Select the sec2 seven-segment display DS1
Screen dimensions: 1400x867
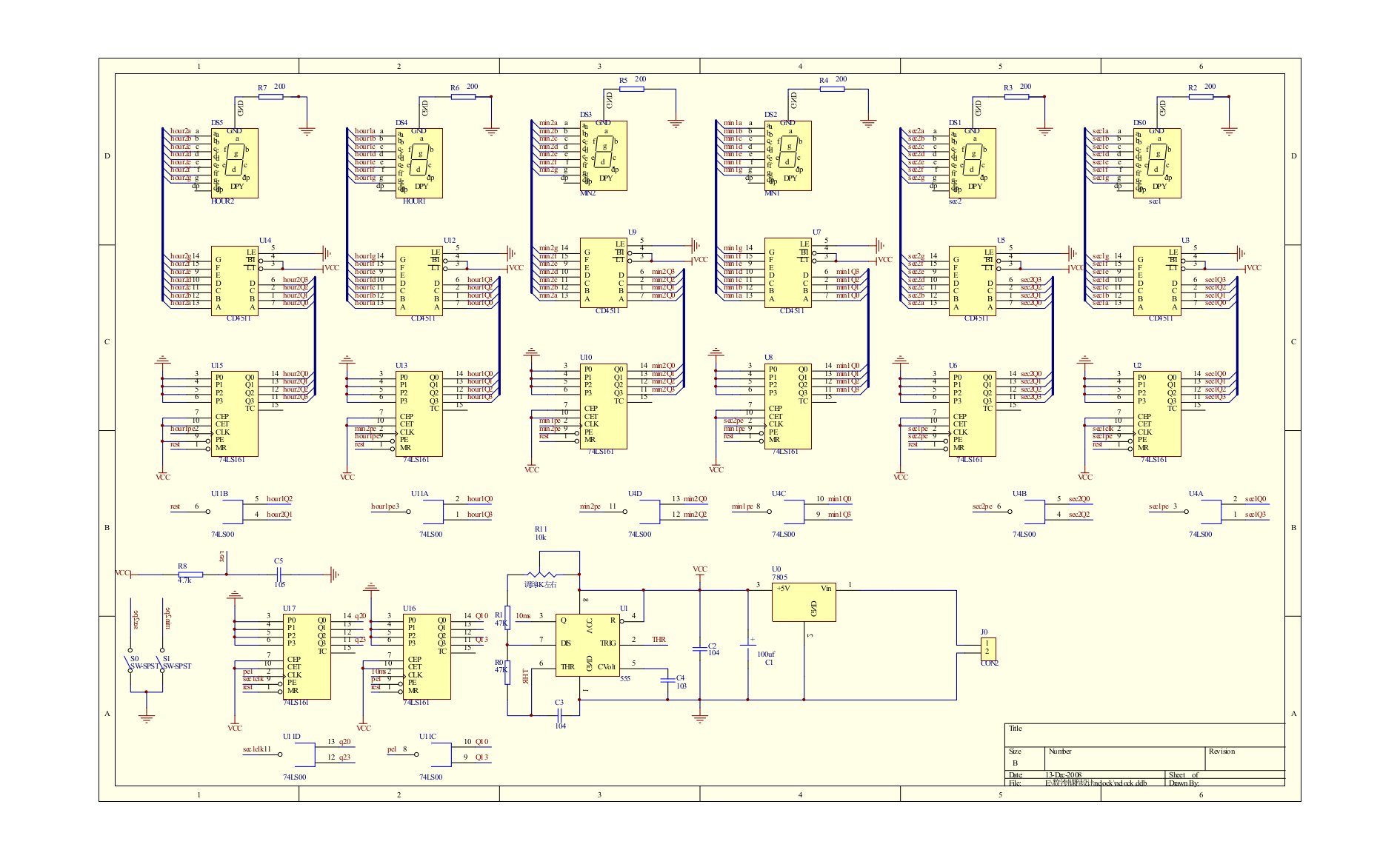click(973, 163)
